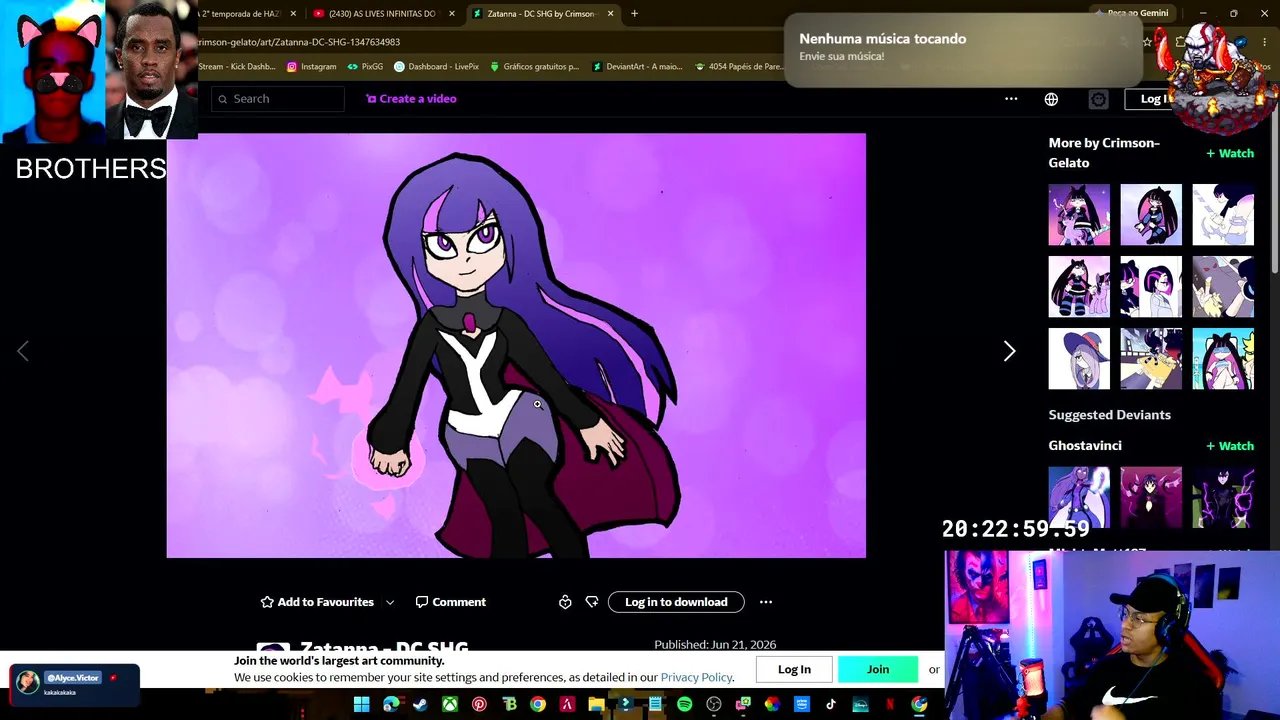Click Add to Favourites star button
Viewport: 1280px width, 720px height.
tap(317, 602)
